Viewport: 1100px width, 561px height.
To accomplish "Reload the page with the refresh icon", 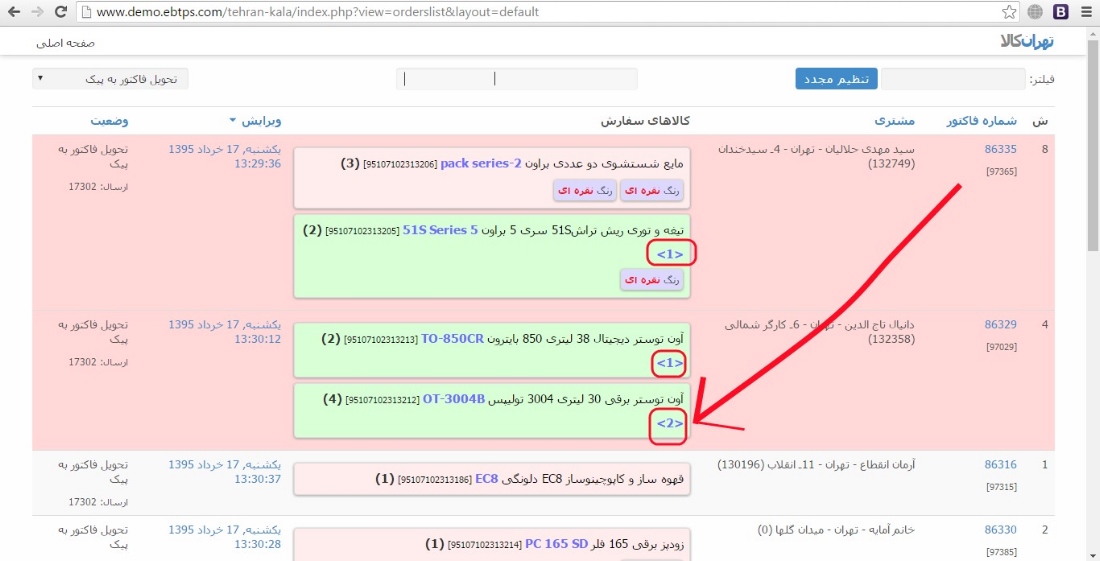I will point(60,12).
